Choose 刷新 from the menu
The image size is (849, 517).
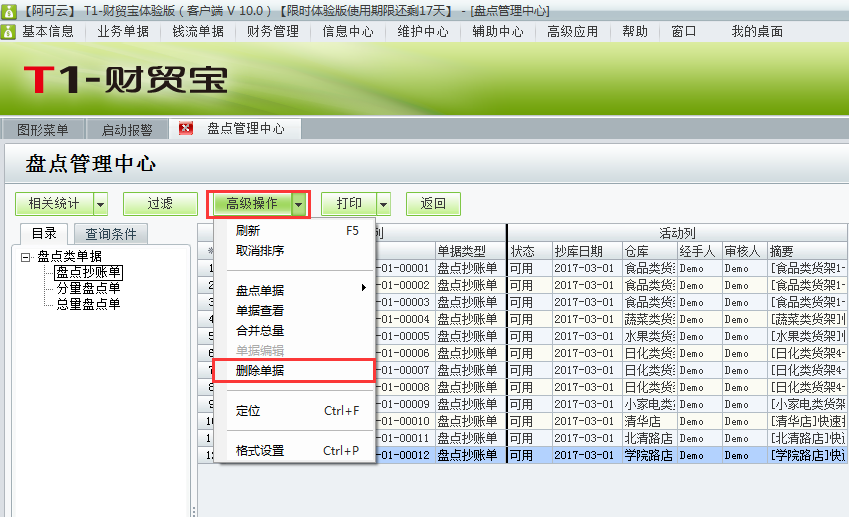pos(295,231)
